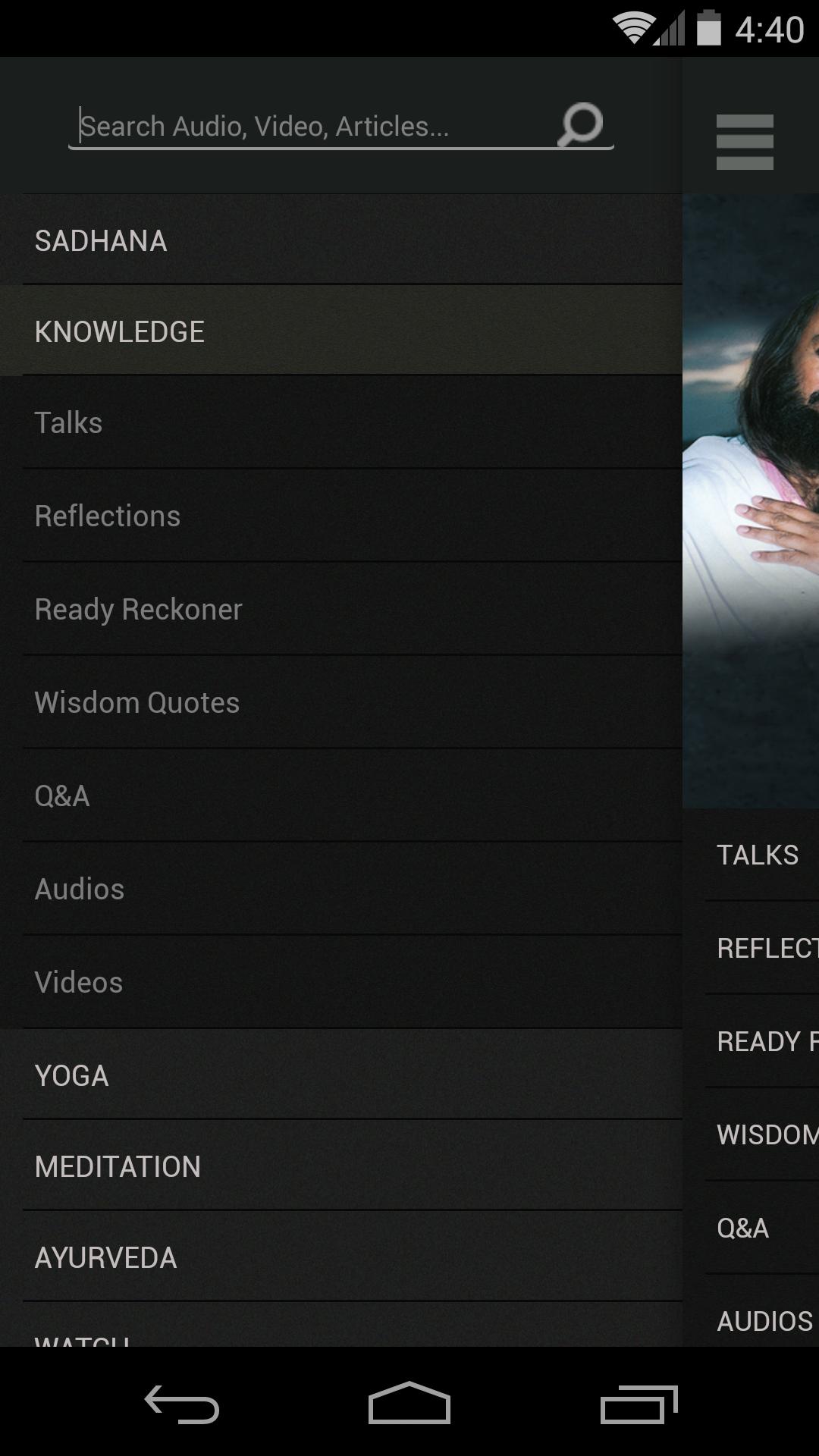Open Talks under Knowledge
Image resolution: width=819 pixels, height=1456 pixels.
tap(341, 422)
